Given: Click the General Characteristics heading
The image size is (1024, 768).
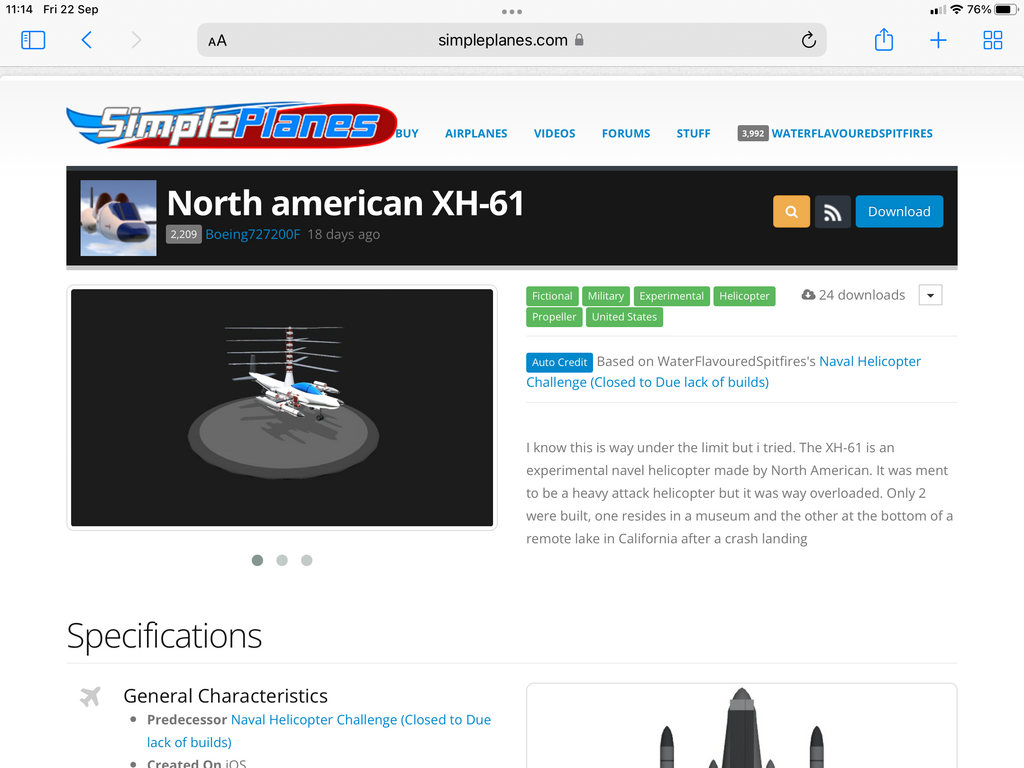Looking at the screenshot, I should 225,696.
